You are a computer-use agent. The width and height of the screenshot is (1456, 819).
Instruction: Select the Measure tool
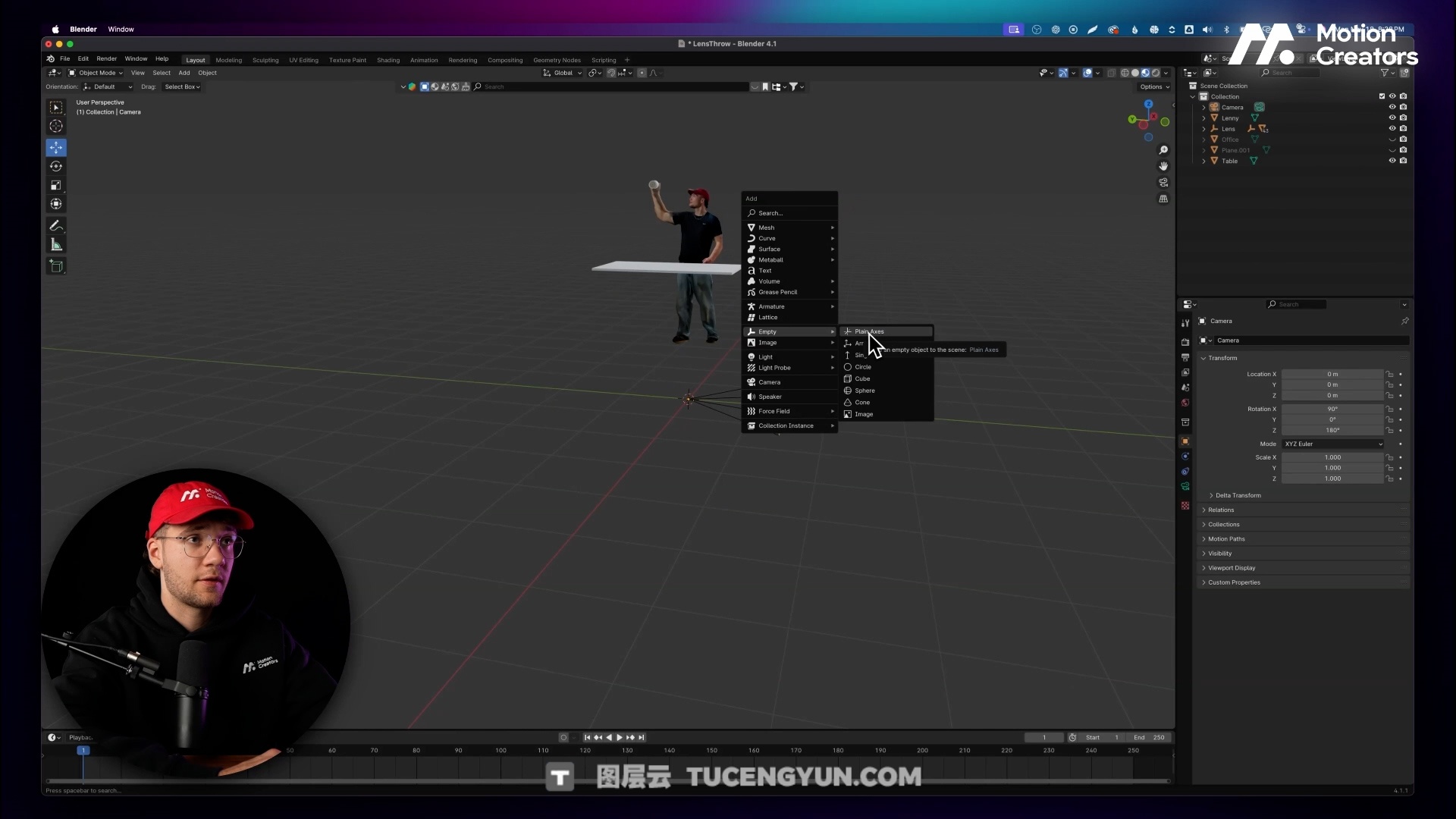tap(56, 244)
